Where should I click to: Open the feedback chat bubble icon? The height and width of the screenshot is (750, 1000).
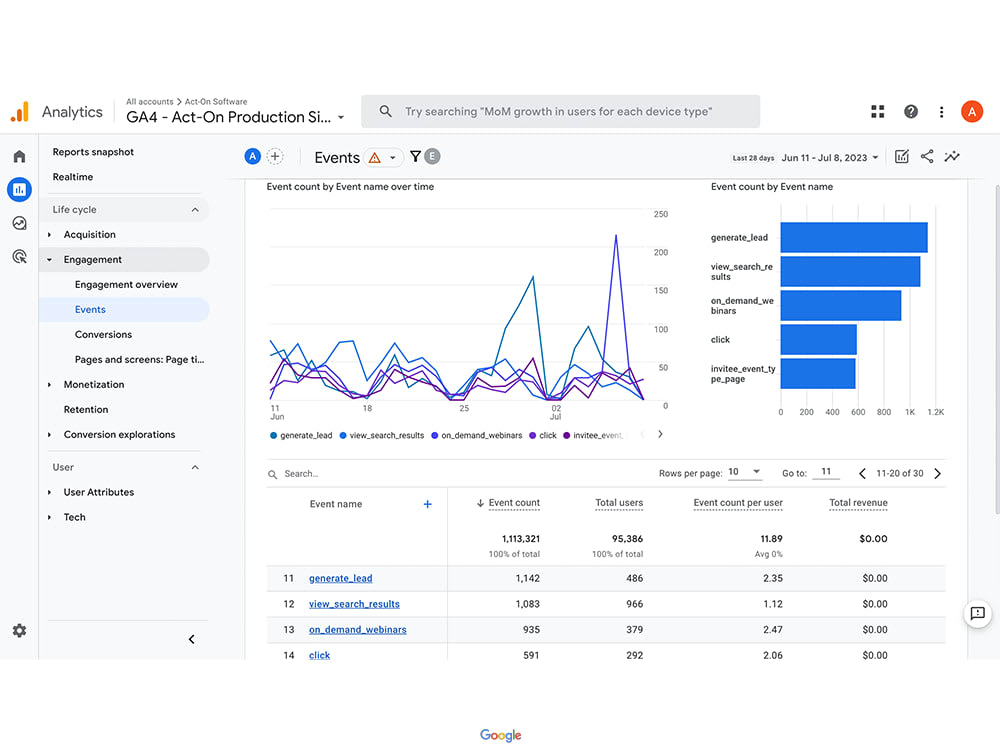(x=977, y=614)
